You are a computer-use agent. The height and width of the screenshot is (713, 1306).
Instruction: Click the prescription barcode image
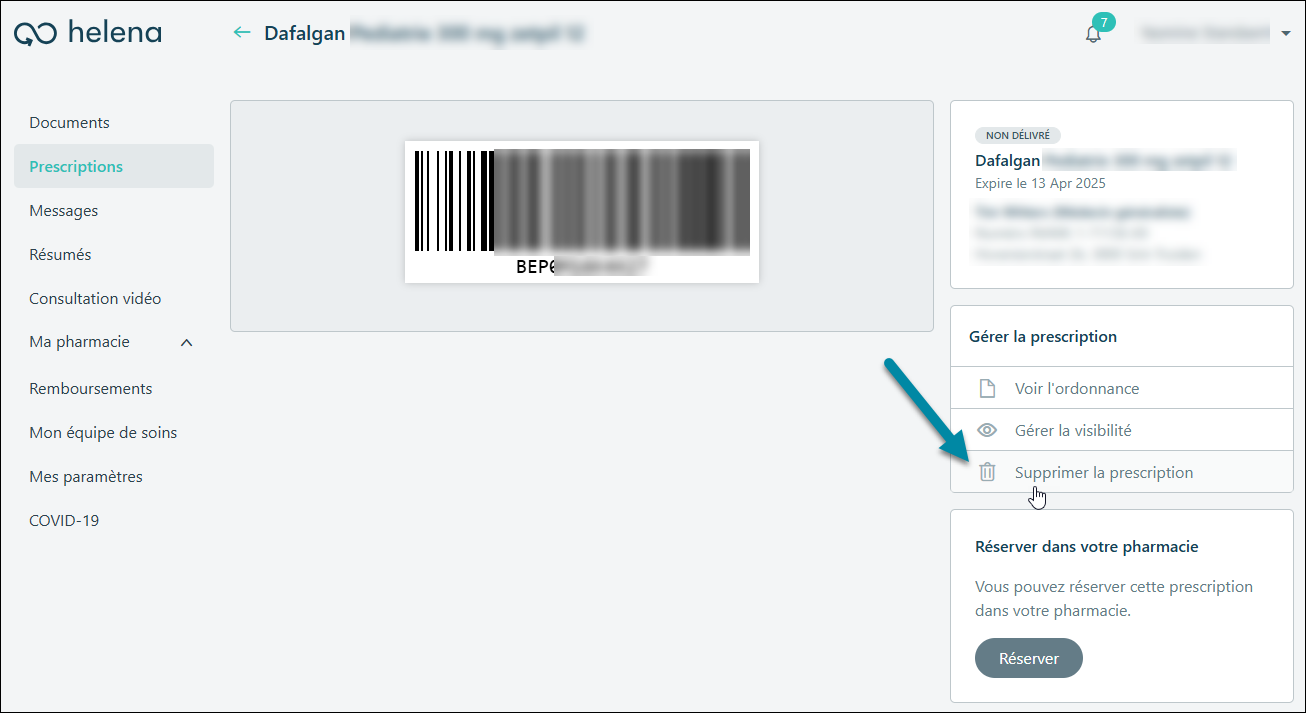[x=582, y=212]
